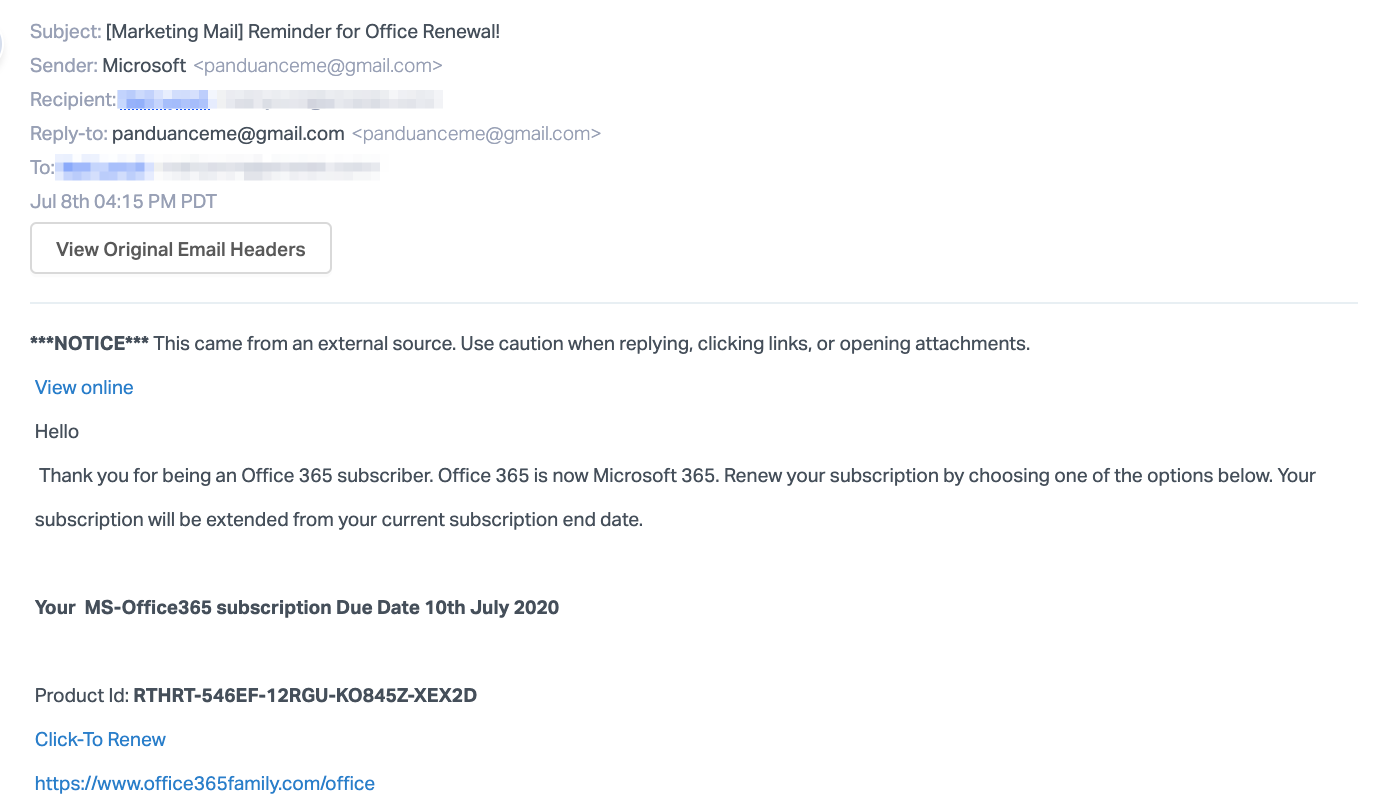Click the 'Thank you for being' paragraph
This screenshot has width=1384, height=812.
coord(675,476)
